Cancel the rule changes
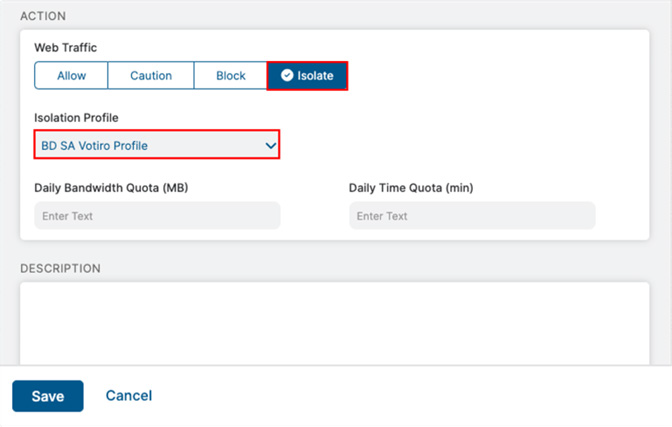 point(129,395)
